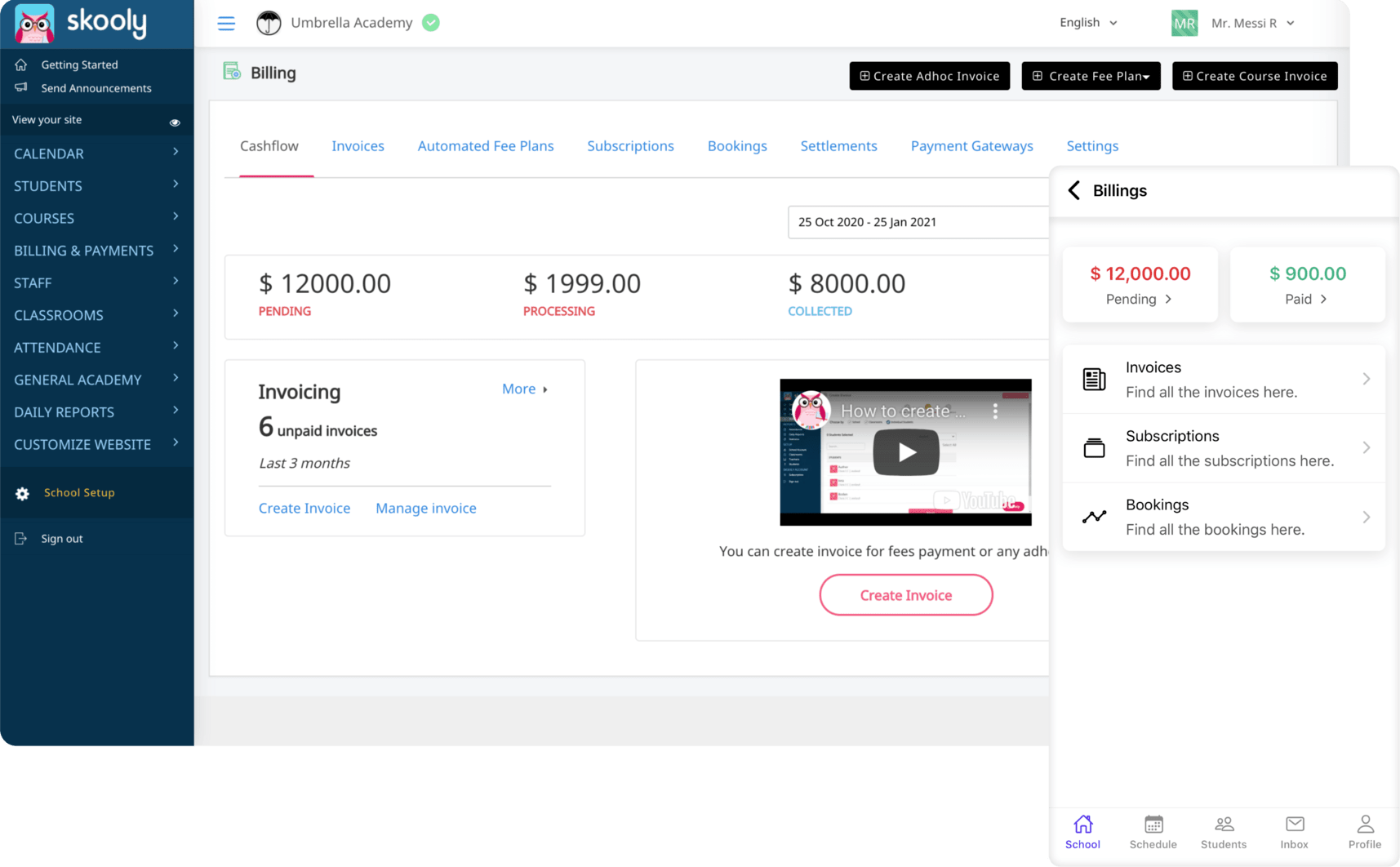This screenshot has height=867, width=1400.
Task: Click the Bookings trend-line icon
Action: pos(1094,516)
